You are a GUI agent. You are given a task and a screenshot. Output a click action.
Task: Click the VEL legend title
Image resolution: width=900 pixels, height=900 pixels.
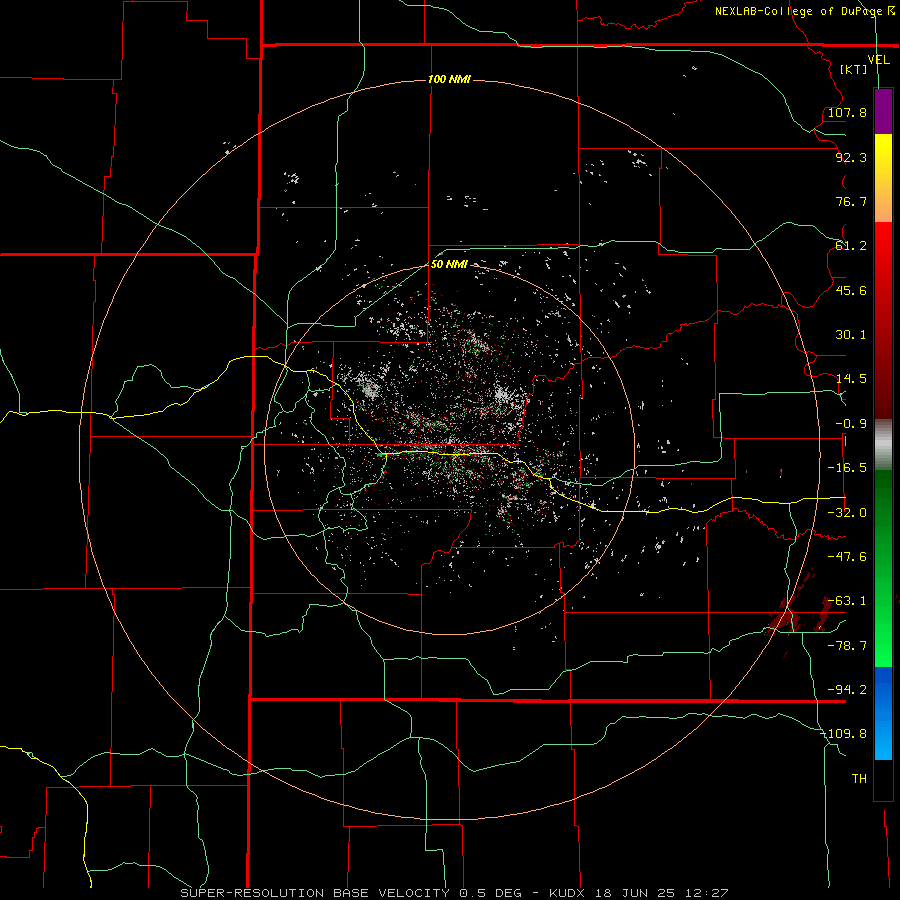(x=878, y=60)
